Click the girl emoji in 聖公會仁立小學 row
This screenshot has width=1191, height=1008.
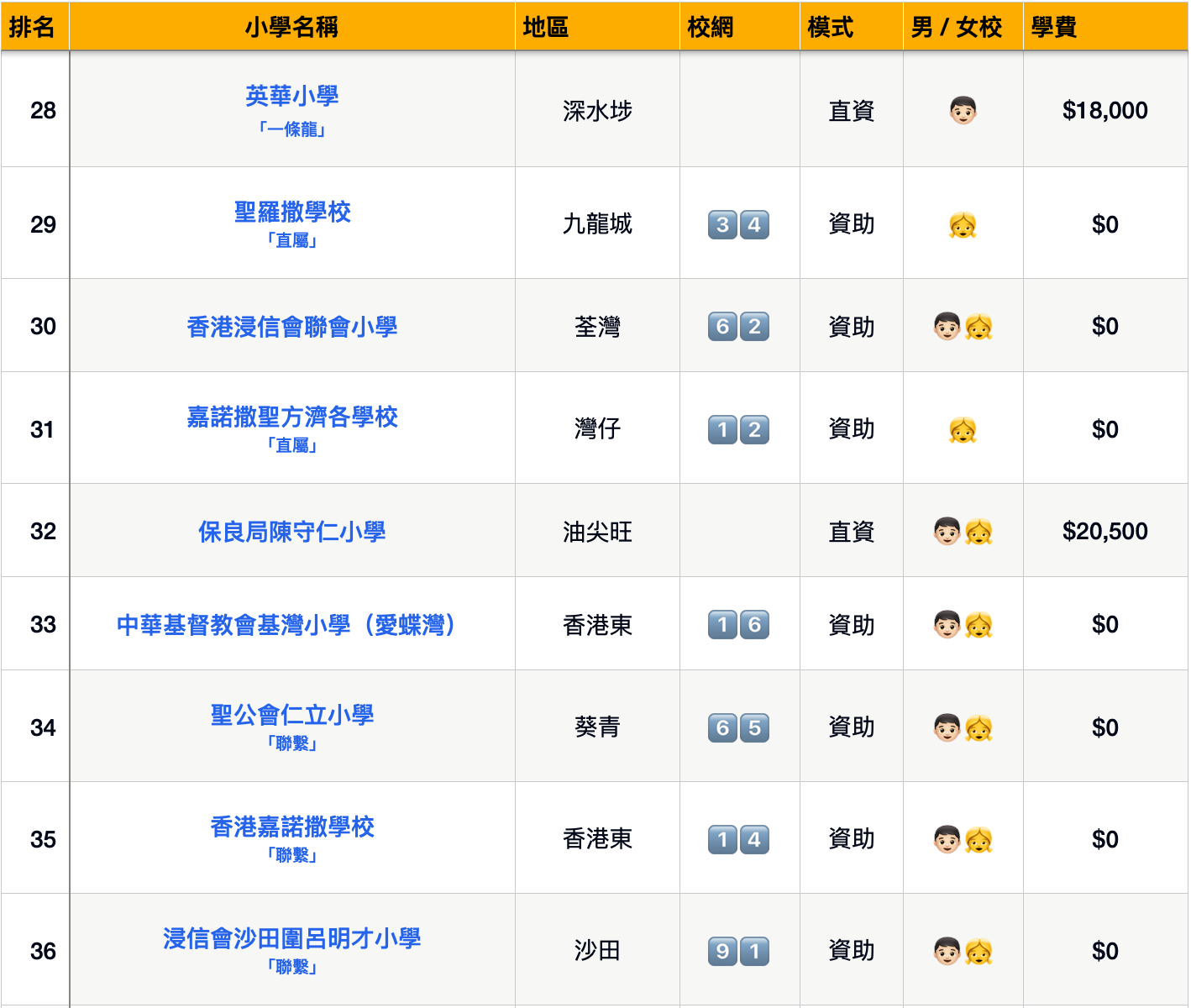coord(979,728)
